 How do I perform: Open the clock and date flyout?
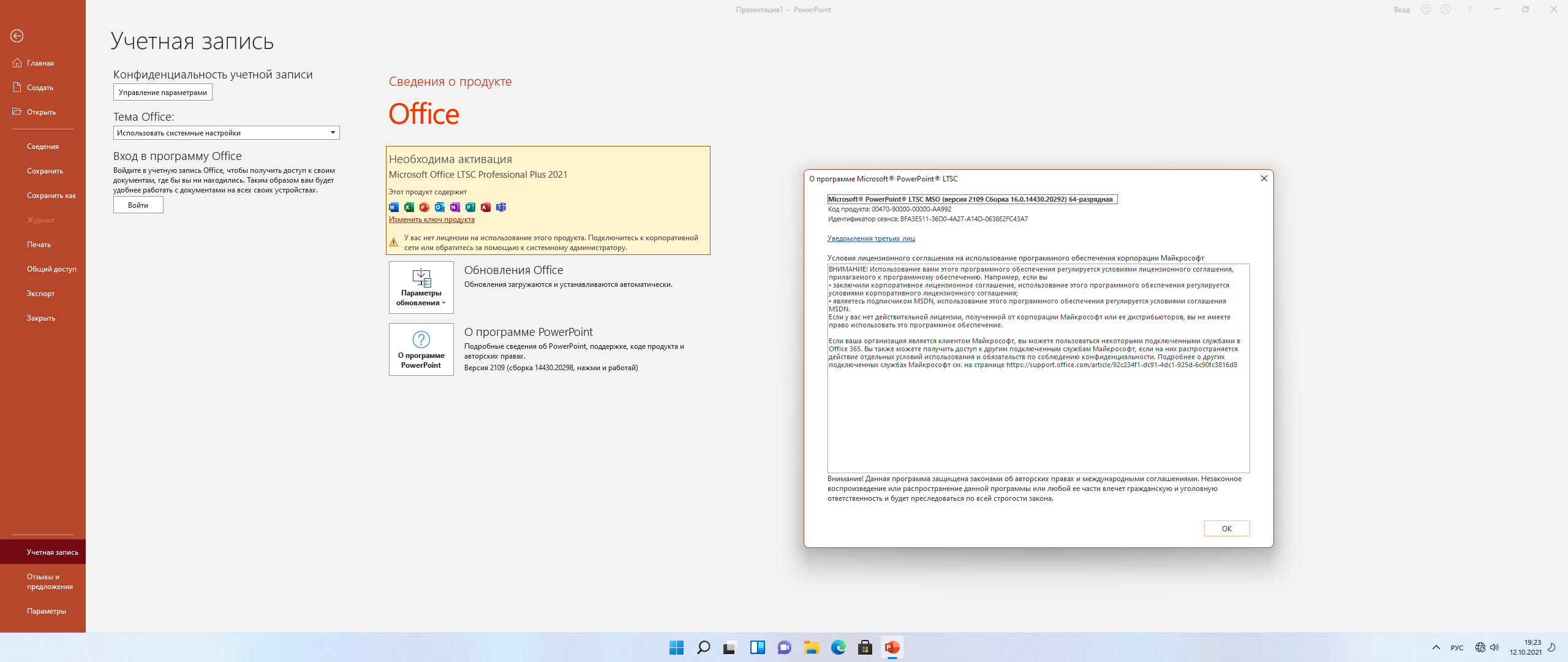(1525, 647)
